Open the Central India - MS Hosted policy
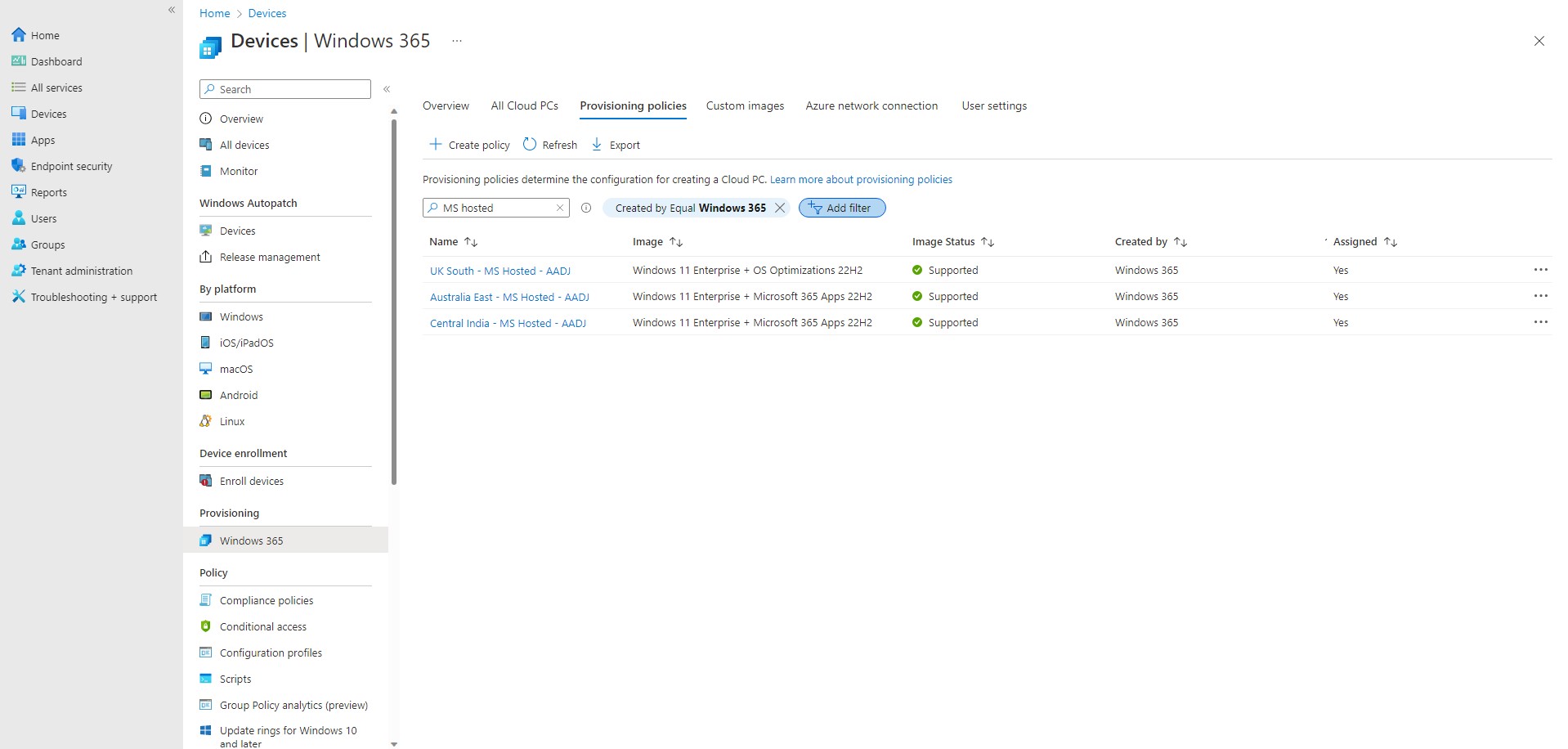 [x=508, y=323]
